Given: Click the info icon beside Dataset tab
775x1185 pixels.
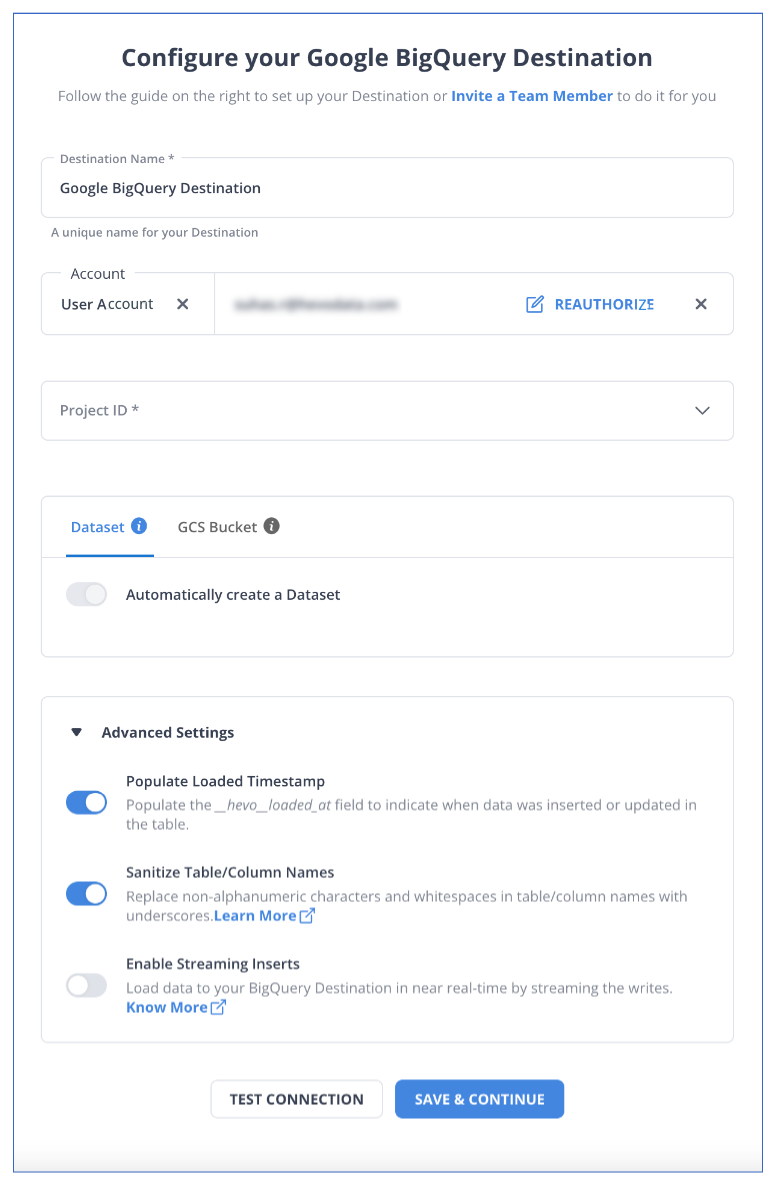Looking at the screenshot, I should pos(139,526).
